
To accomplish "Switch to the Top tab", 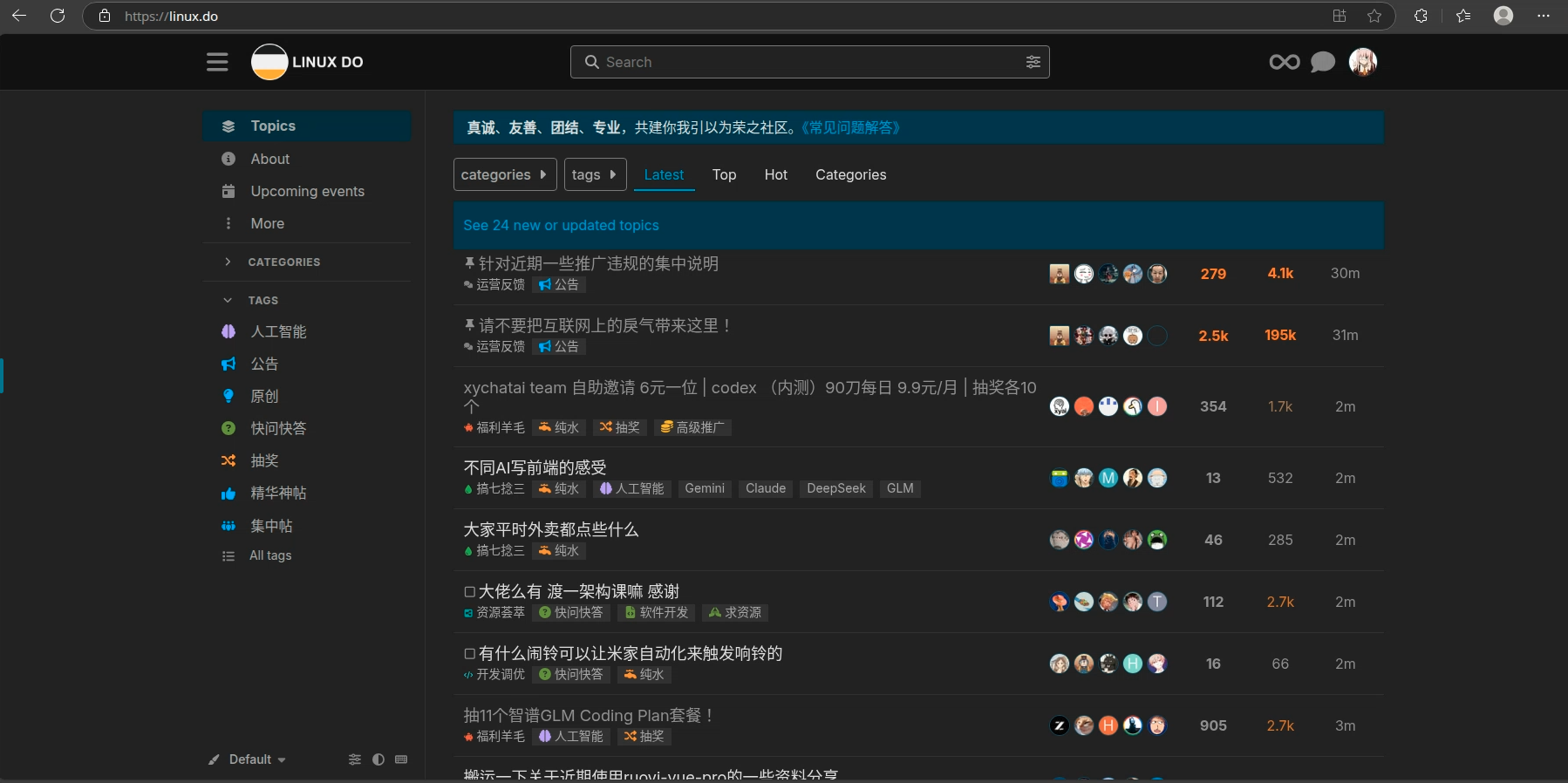I will (724, 174).
